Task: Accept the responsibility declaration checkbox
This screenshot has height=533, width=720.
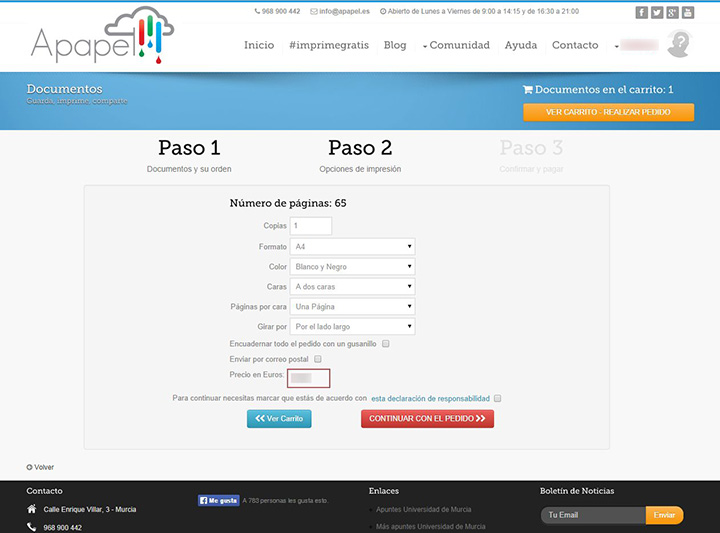Action: [497, 398]
